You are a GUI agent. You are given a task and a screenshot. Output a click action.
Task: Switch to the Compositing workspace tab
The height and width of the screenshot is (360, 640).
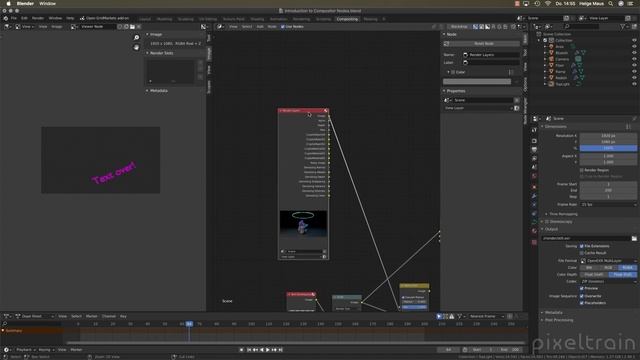point(347,19)
